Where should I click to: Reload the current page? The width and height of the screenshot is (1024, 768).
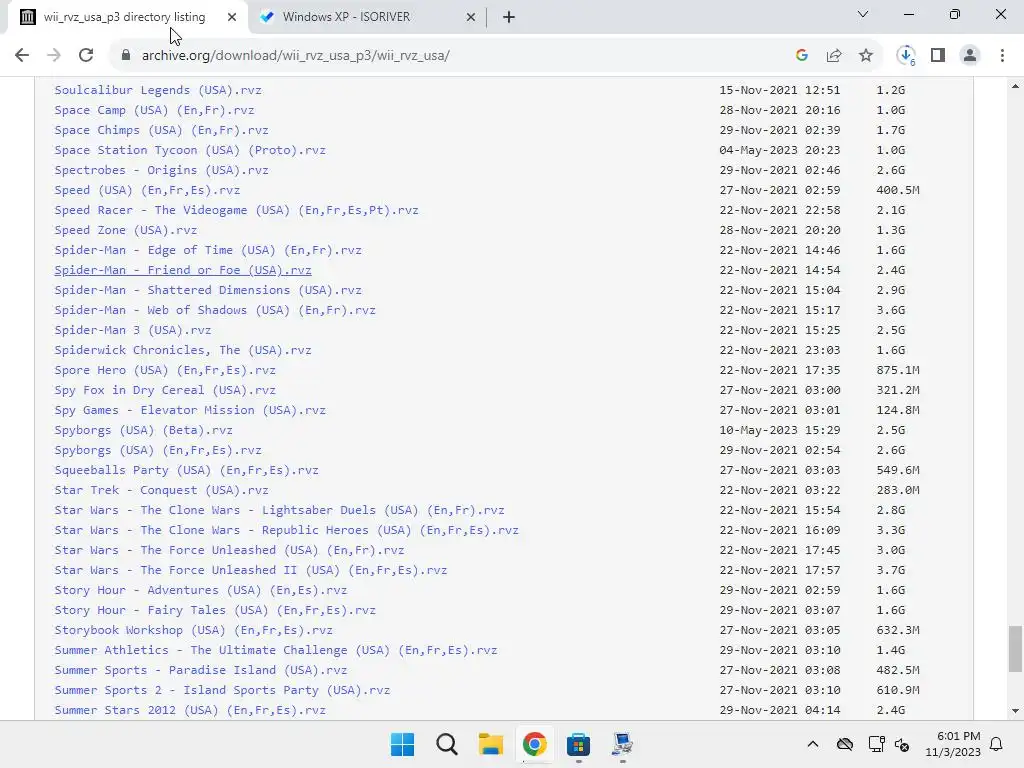[x=86, y=55]
